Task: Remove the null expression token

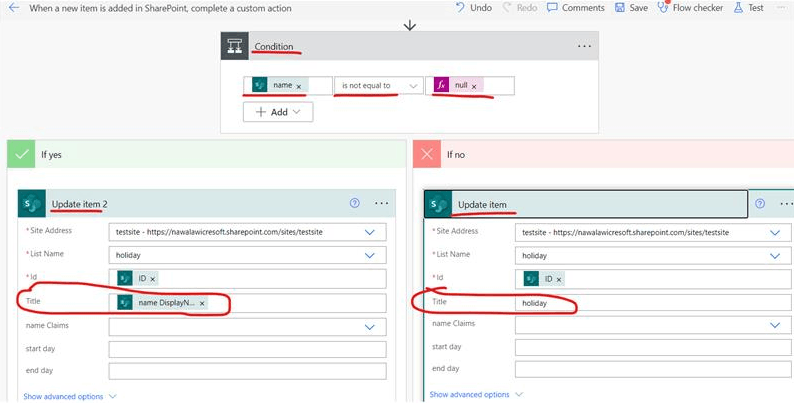Action: pos(474,87)
